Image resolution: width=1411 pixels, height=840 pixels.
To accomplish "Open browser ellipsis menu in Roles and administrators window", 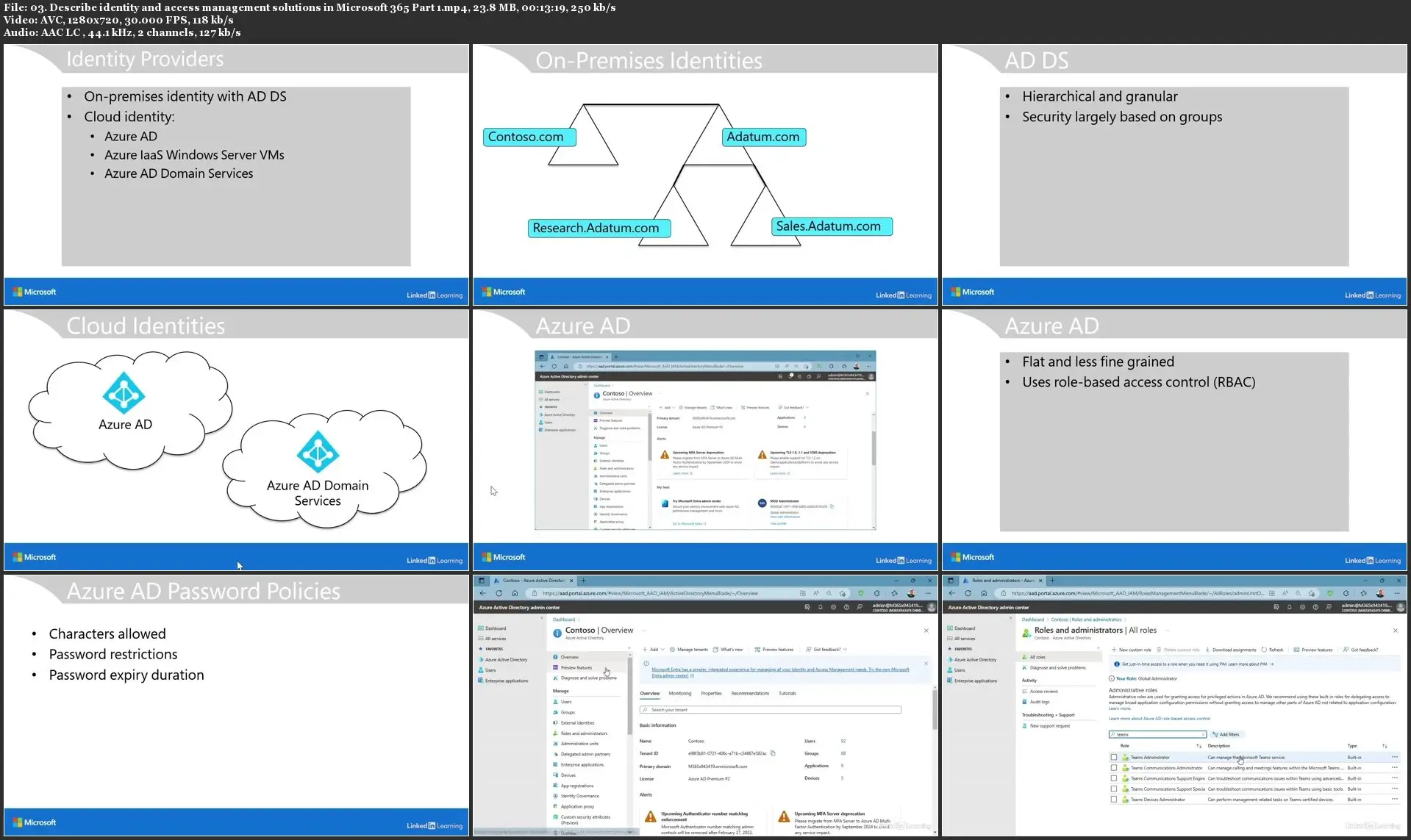I will tap(1397, 593).
